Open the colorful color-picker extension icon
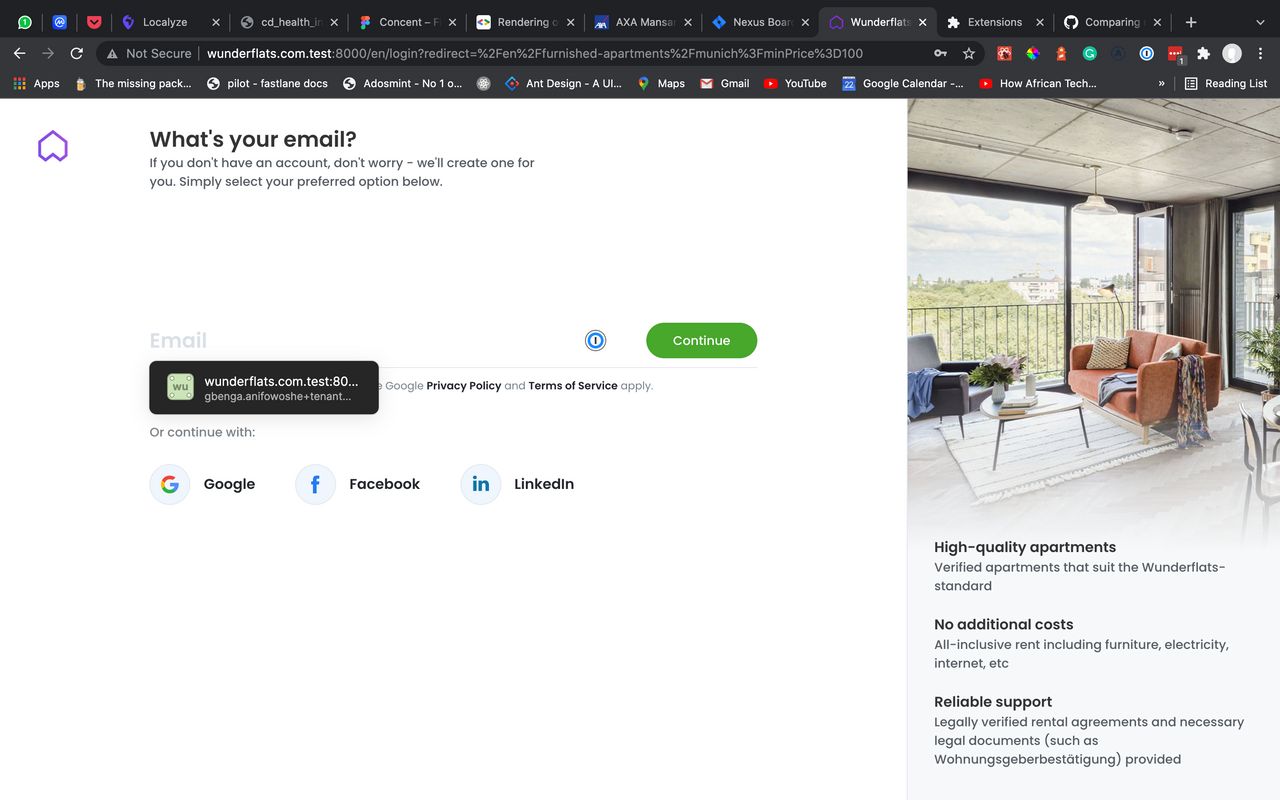 (x=1033, y=54)
